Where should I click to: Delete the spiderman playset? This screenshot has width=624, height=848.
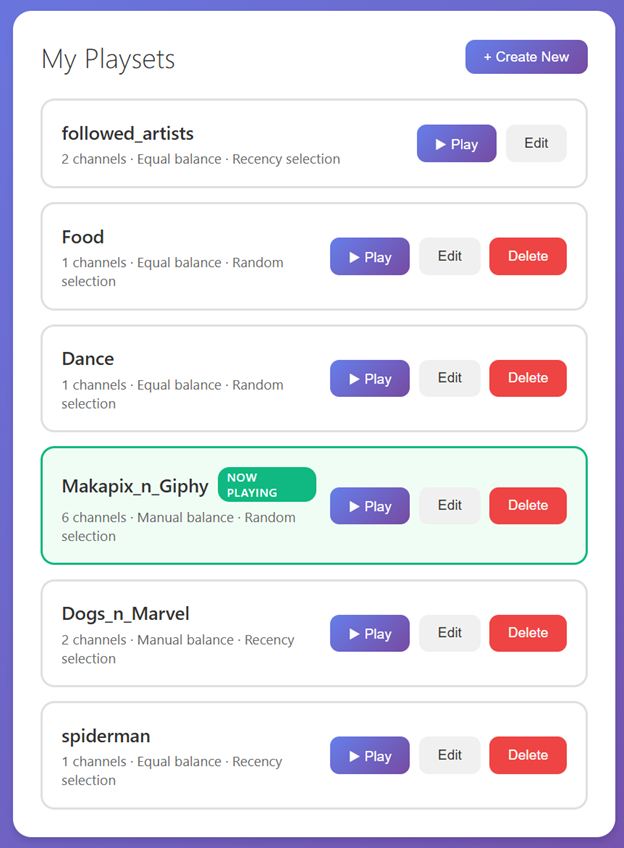pos(527,755)
